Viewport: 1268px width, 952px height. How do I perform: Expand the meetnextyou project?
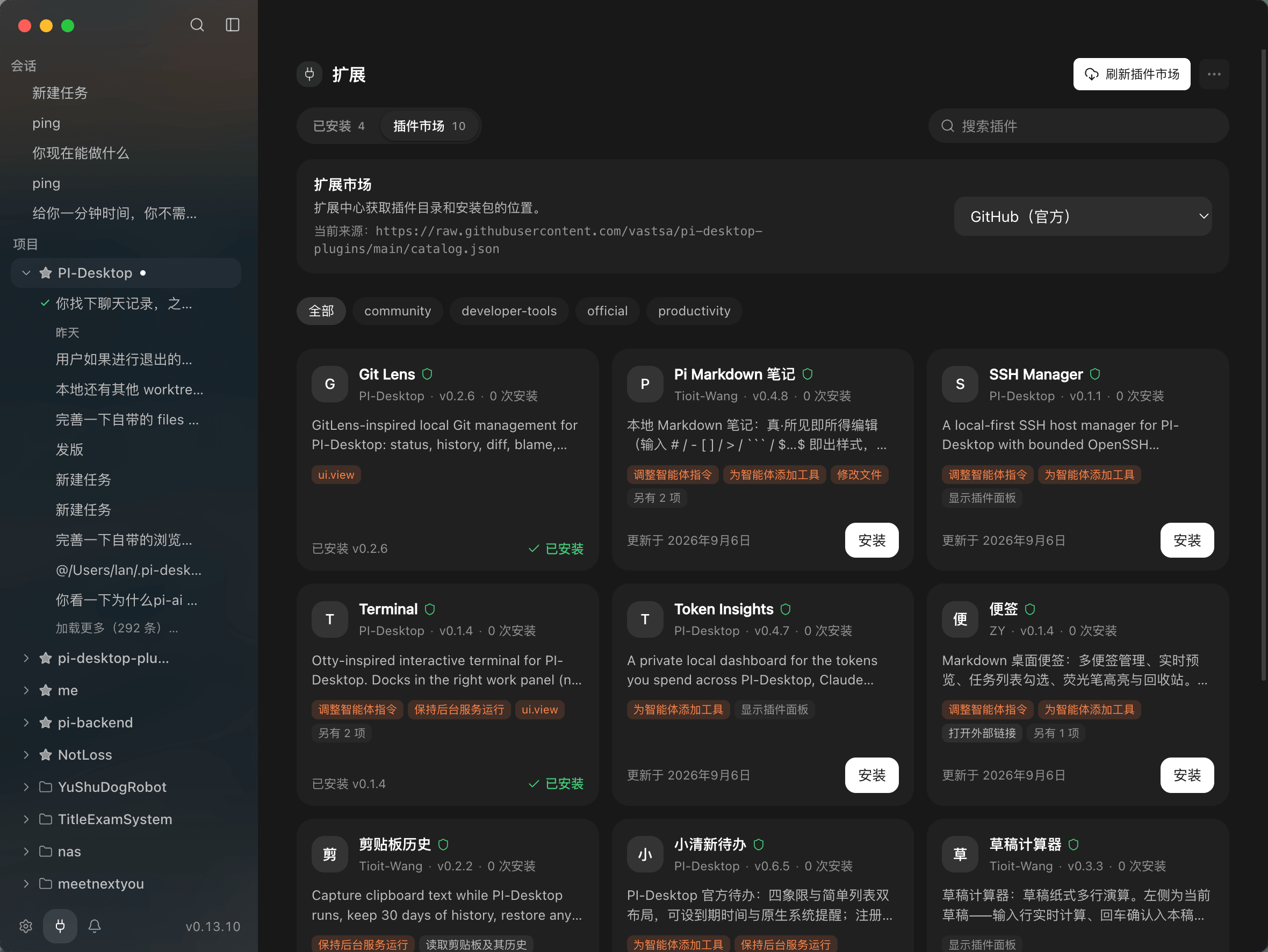click(x=26, y=883)
